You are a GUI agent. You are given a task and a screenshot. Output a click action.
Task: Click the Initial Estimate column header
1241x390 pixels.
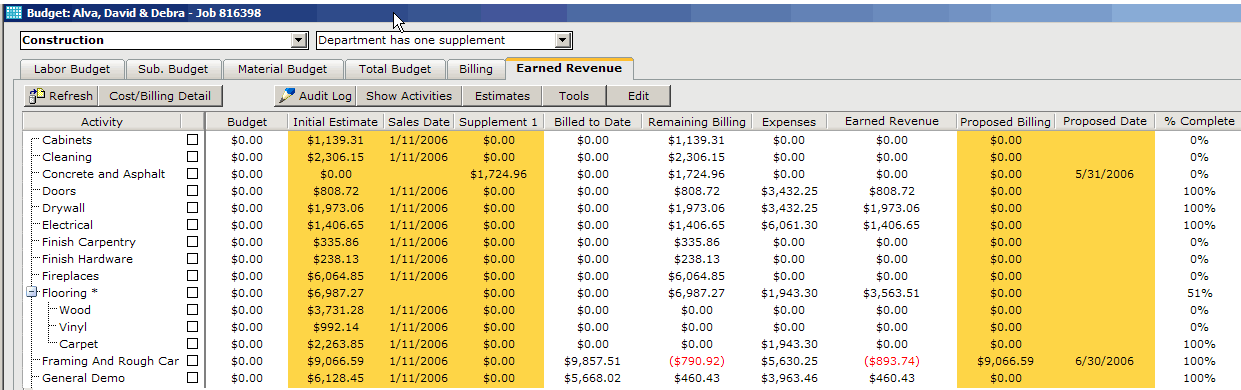(336, 121)
